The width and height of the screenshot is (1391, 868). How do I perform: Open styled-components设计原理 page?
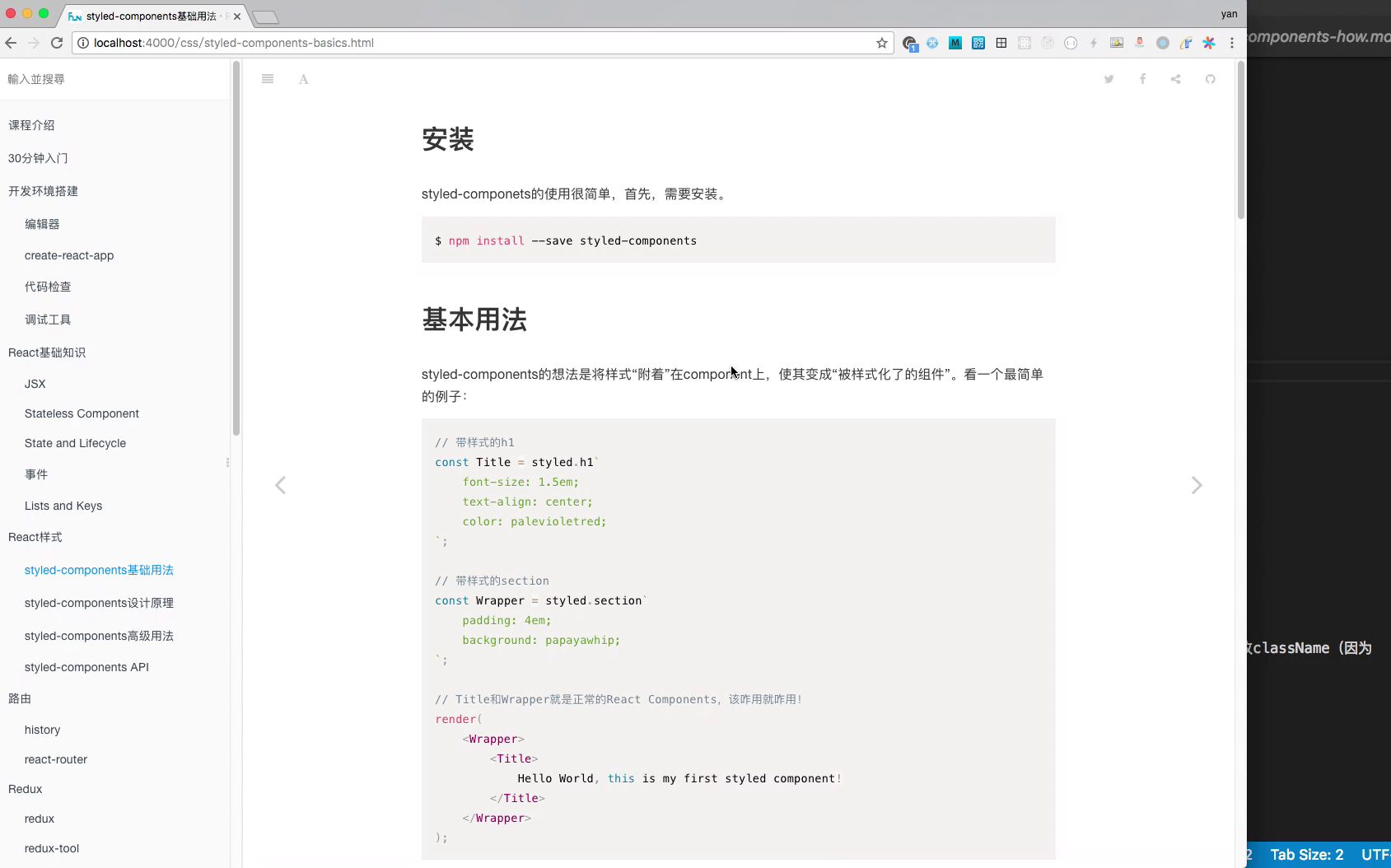[99, 603]
